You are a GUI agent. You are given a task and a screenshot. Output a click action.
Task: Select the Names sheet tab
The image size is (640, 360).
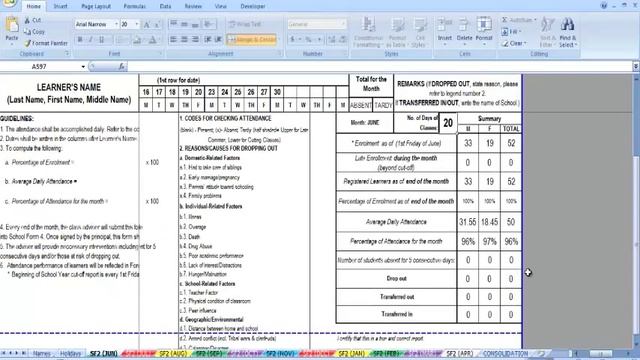41,353
